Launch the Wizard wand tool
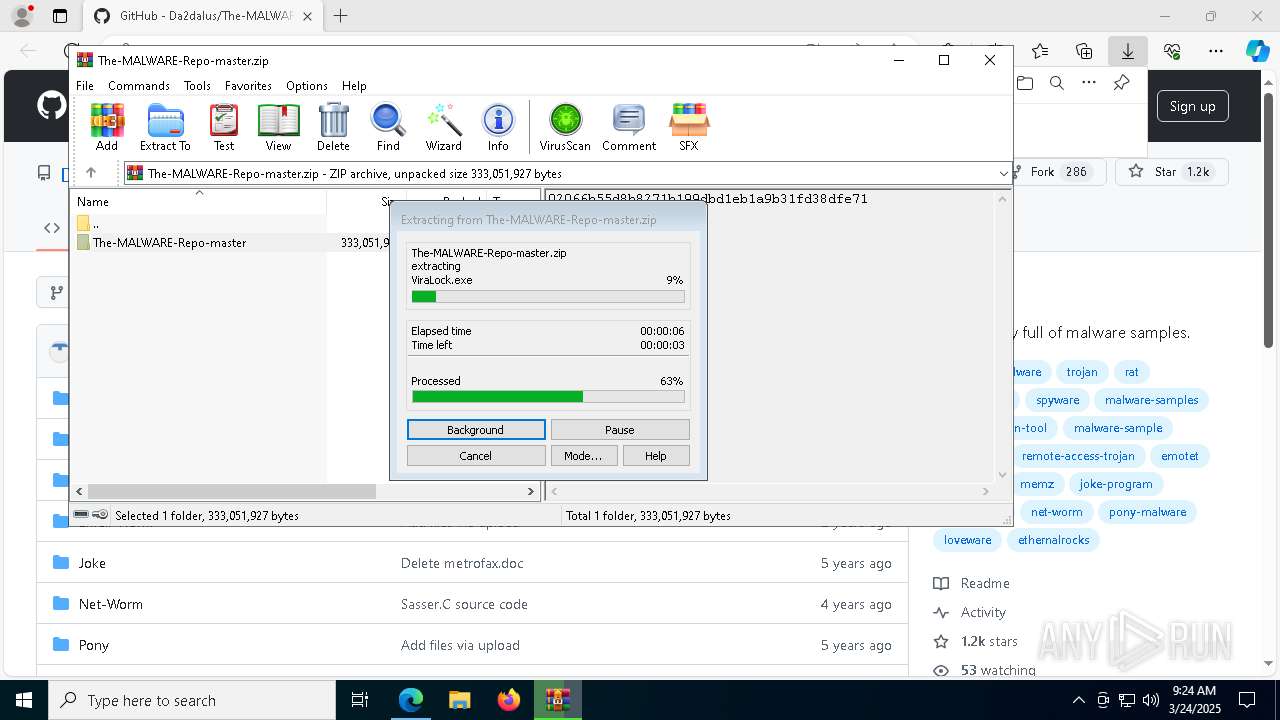Image resolution: width=1280 pixels, height=720 pixels. (443, 127)
